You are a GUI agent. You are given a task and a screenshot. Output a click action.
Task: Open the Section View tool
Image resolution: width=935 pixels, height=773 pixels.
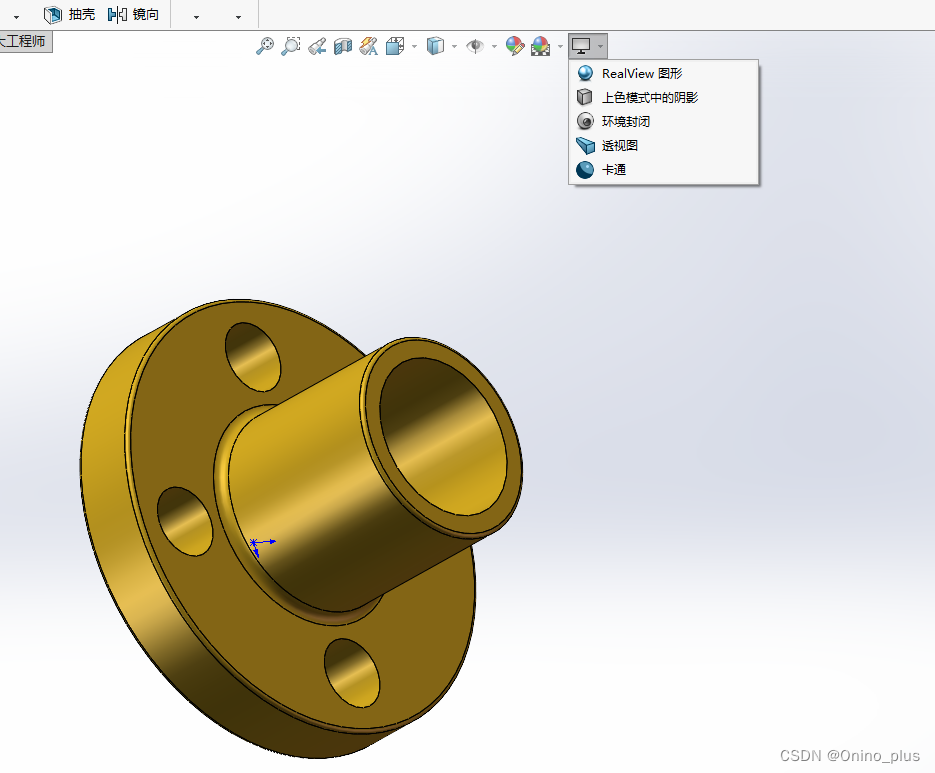pos(343,45)
